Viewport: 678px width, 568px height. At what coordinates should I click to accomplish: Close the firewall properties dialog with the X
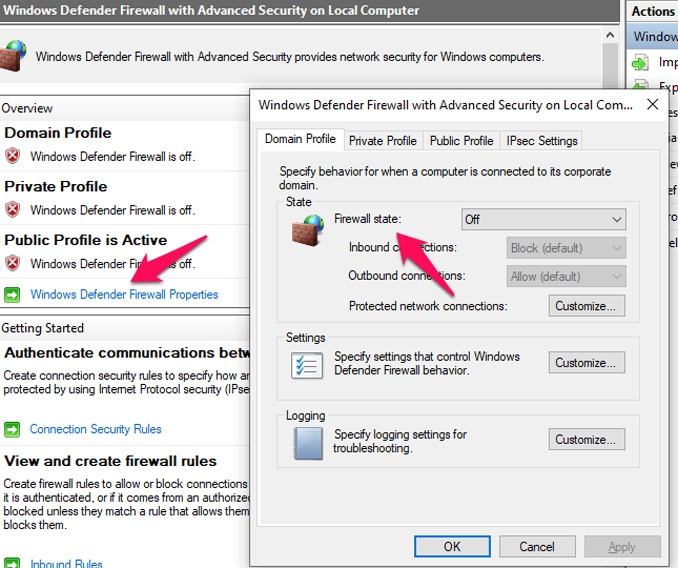click(x=652, y=104)
